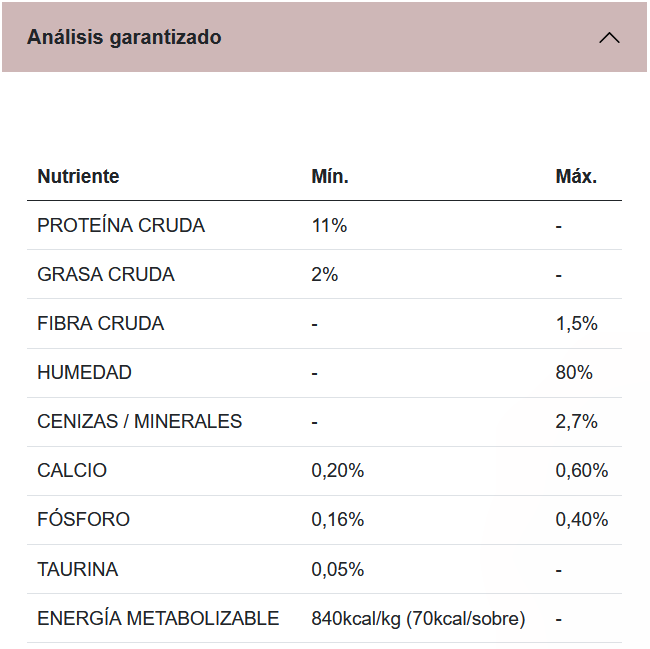This screenshot has width=650, height=649.
Task: Select the GRASA CRUDA row label
Action: (x=106, y=275)
